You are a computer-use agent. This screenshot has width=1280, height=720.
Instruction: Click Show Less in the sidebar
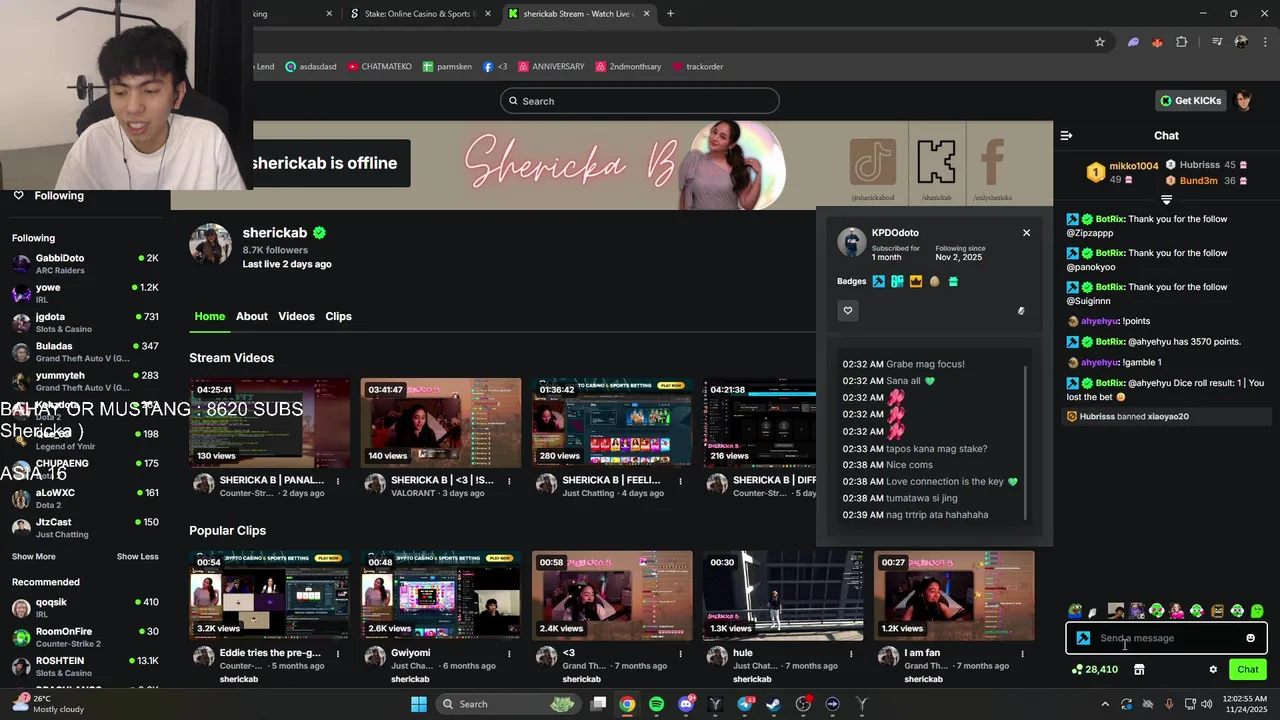click(137, 557)
